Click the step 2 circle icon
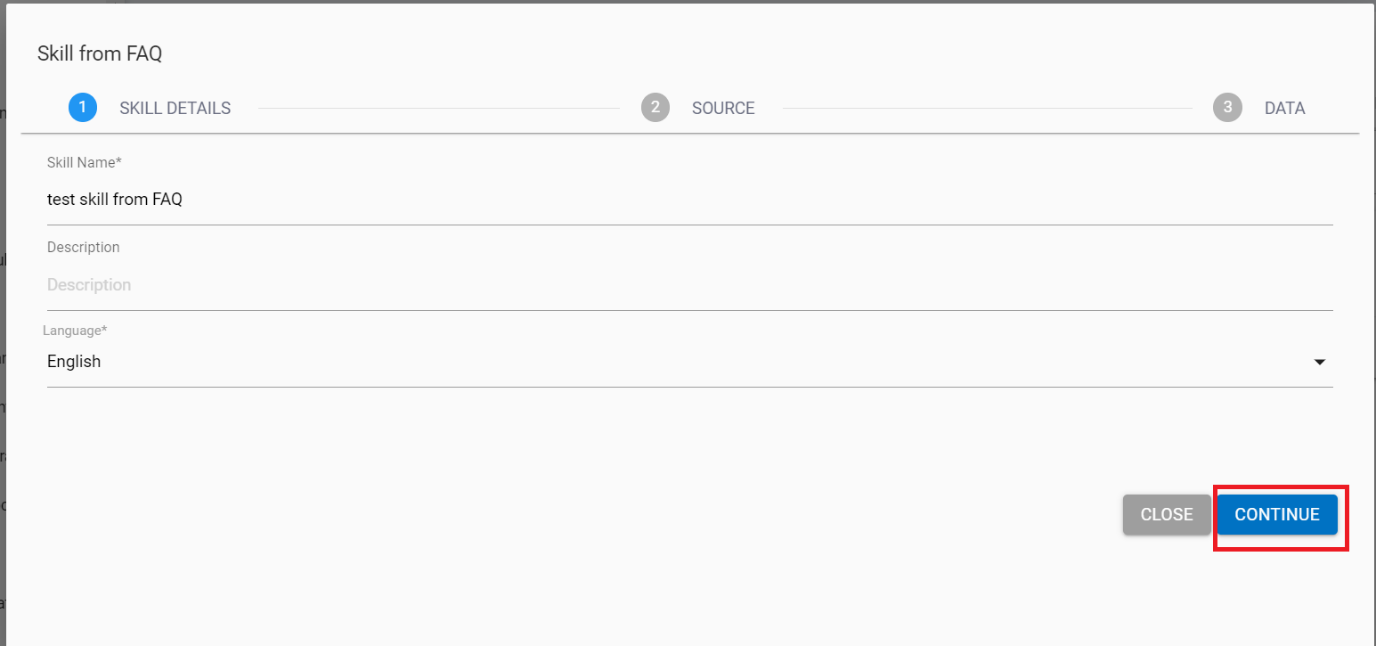 (x=655, y=107)
